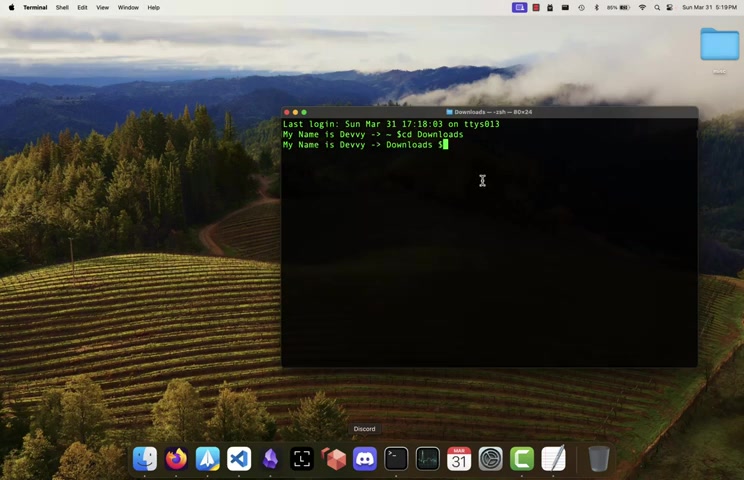Select the blue desktop folder

point(719,44)
